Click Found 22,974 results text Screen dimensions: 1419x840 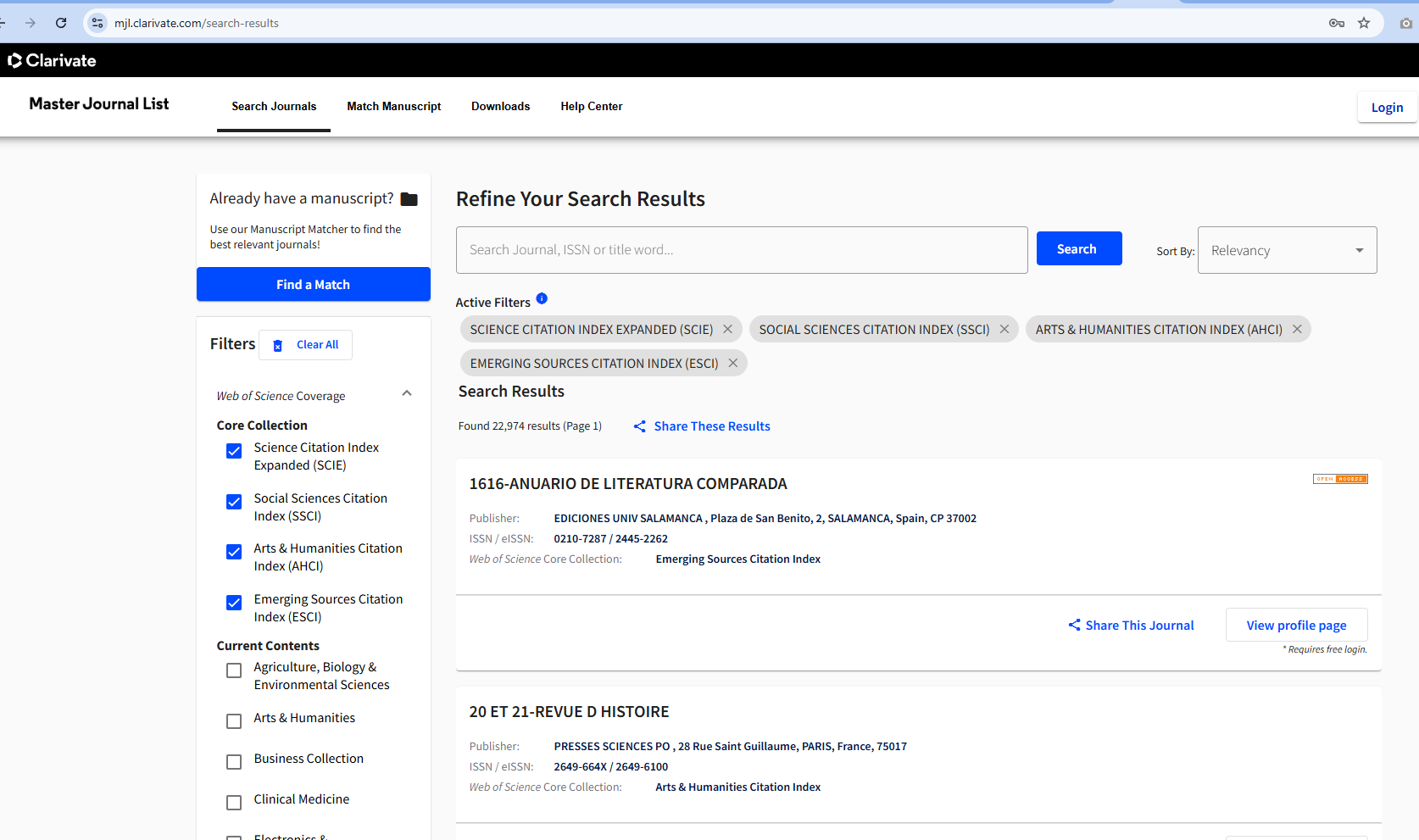pyautogui.click(x=530, y=426)
